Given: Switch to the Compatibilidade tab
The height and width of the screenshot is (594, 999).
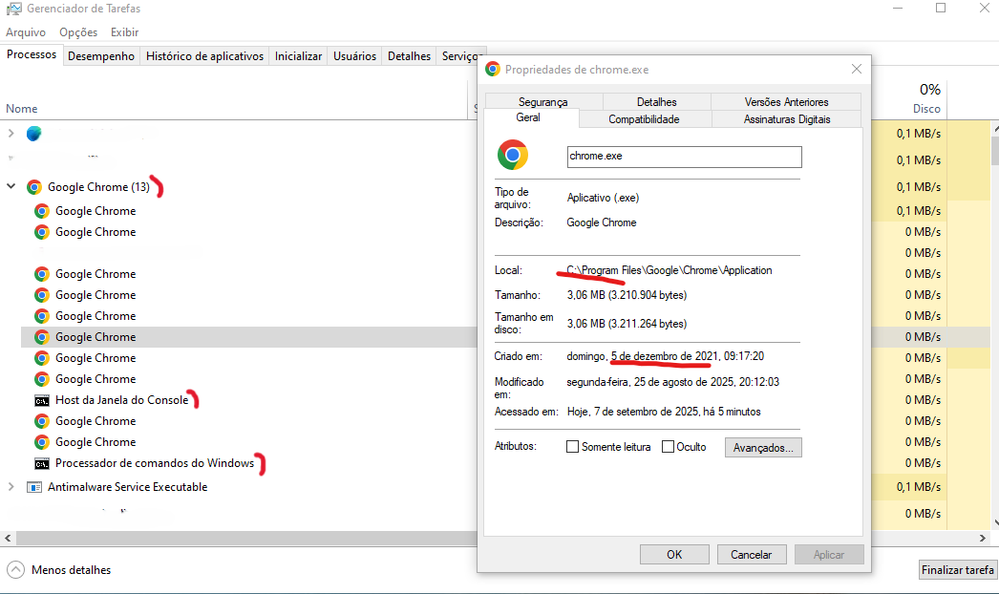Looking at the screenshot, I should [x=643, y=119].
